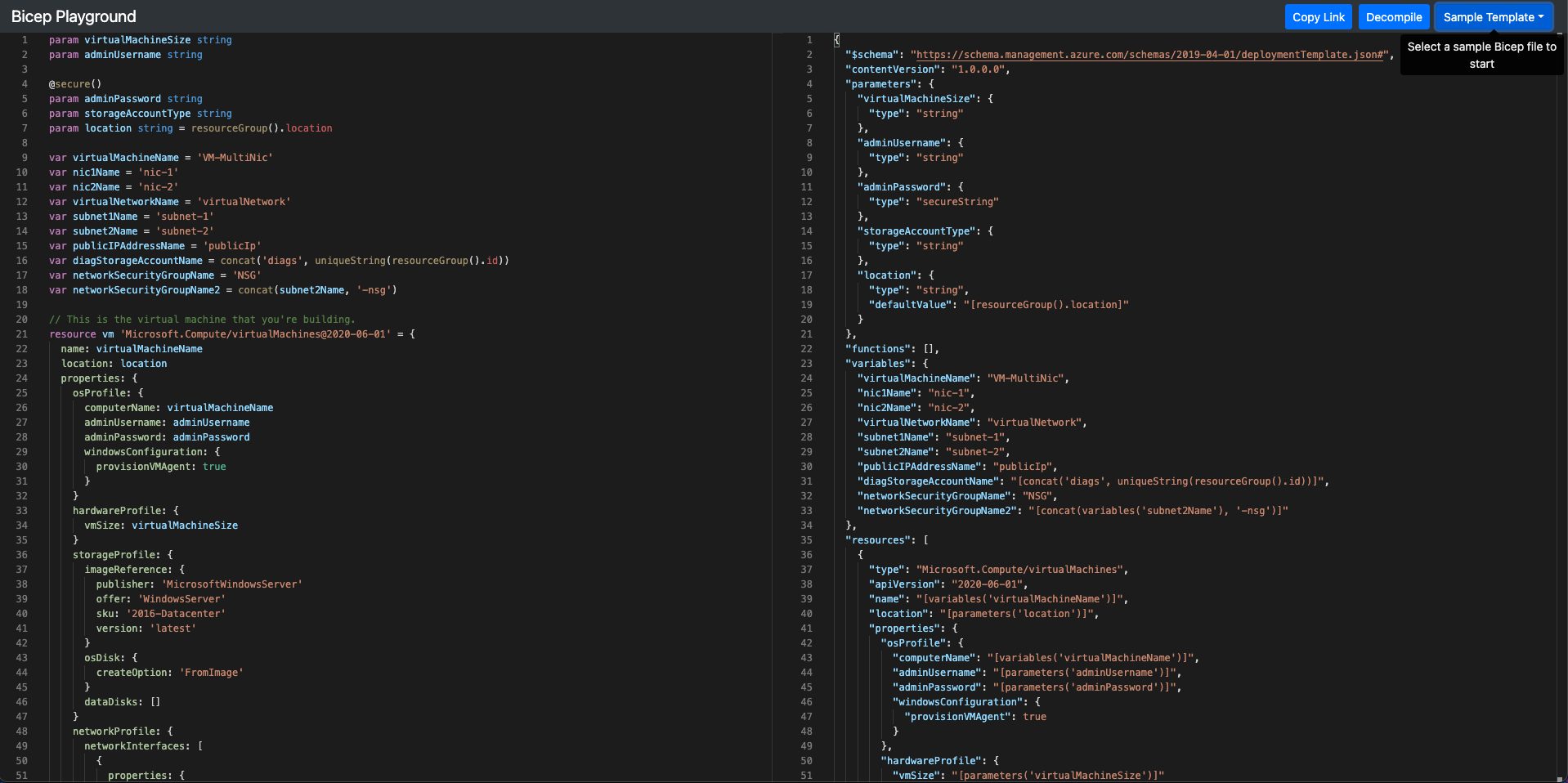The width and height of the screenshot is (1568, 783).
Task: Click the Bicep Playground title
Action: click(x=74, y=16)
